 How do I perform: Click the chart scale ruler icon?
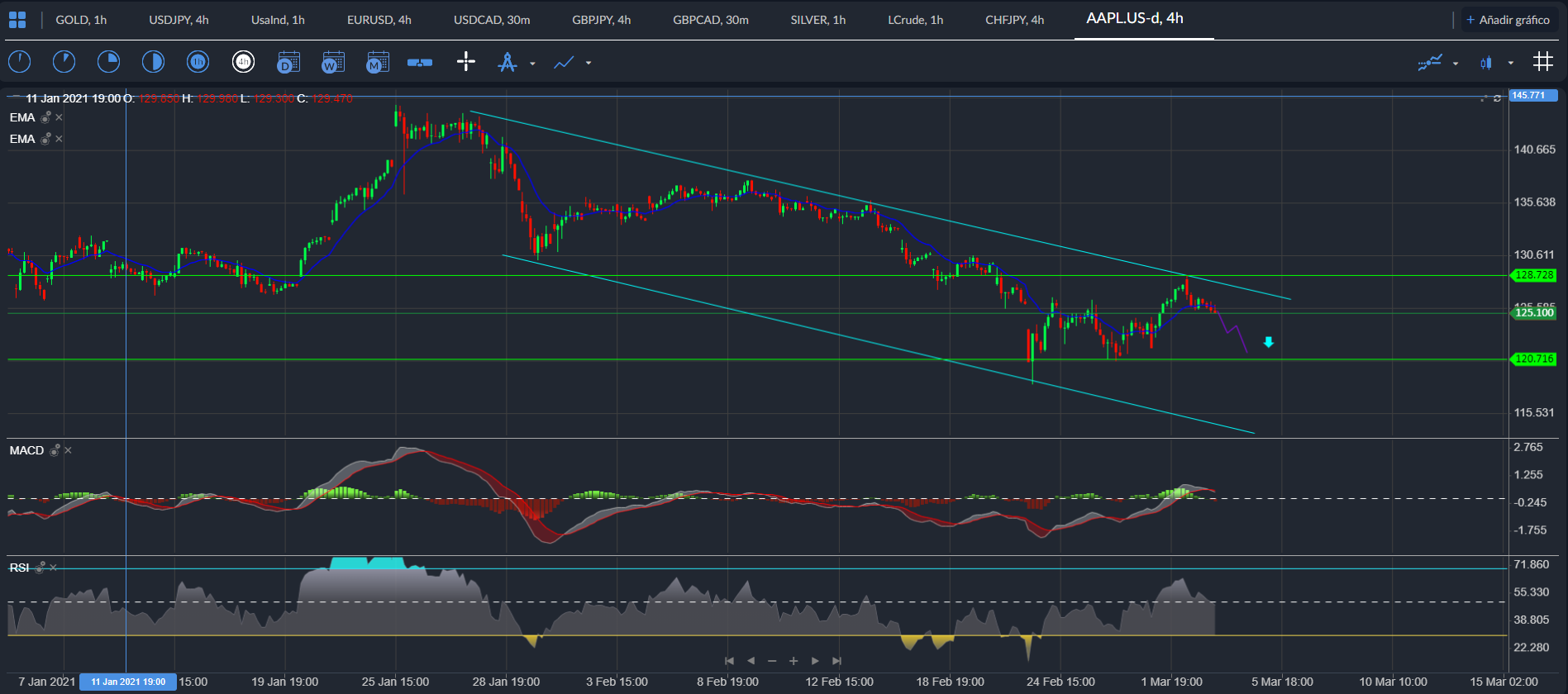pyautogui.click(x=420, y=62)
